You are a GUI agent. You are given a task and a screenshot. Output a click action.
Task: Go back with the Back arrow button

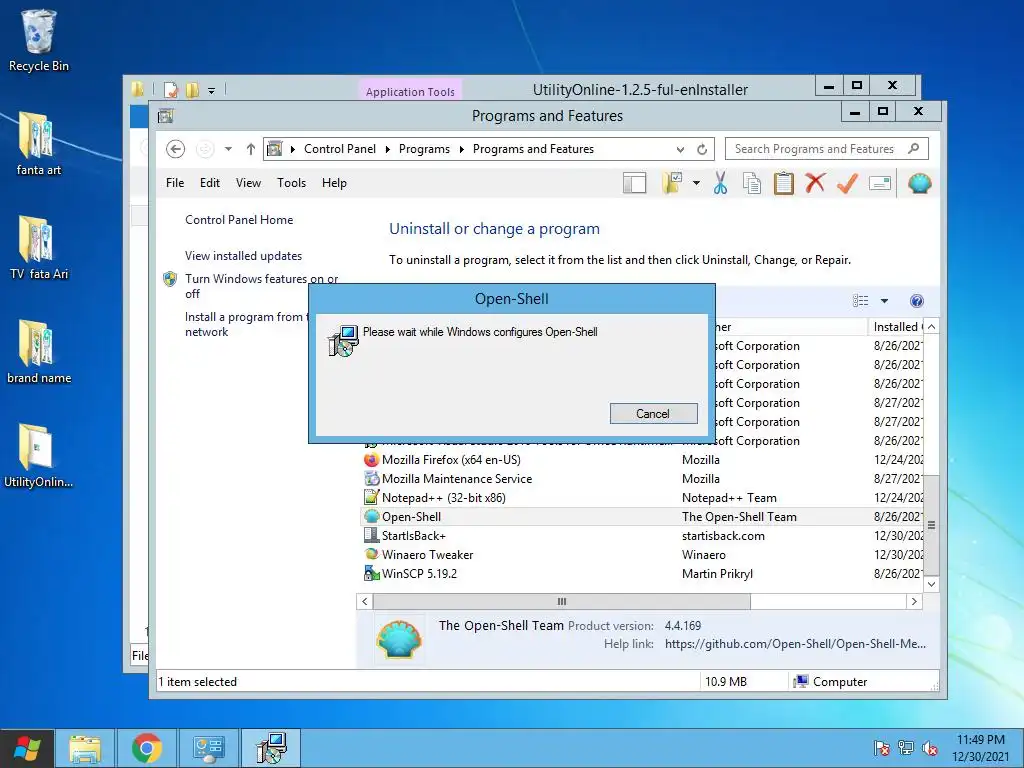(x=175, y=149)
